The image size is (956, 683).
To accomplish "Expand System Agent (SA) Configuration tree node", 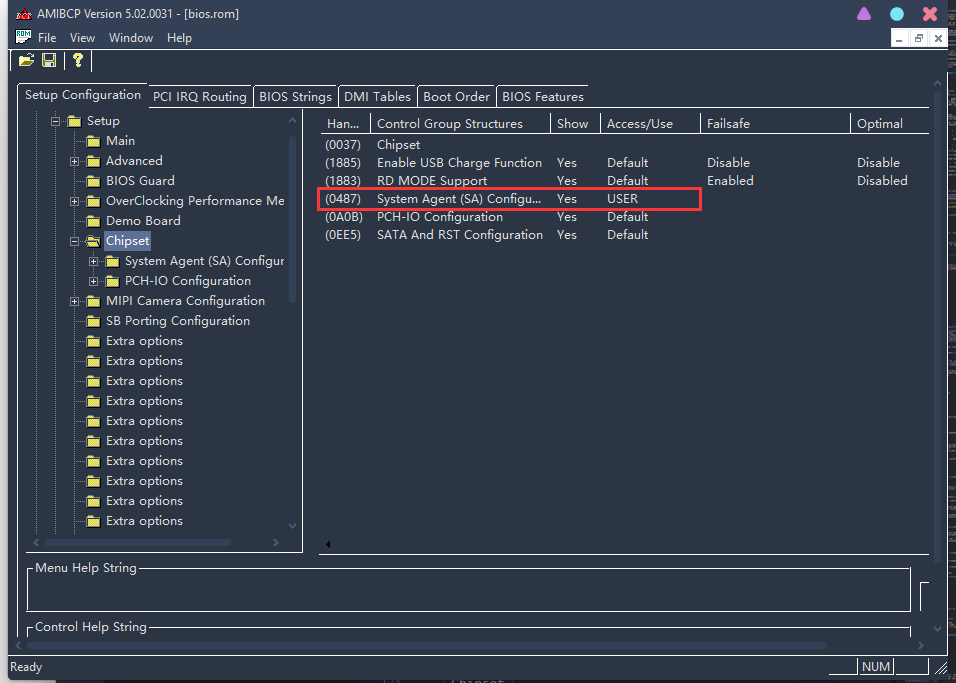I will 93,262.
